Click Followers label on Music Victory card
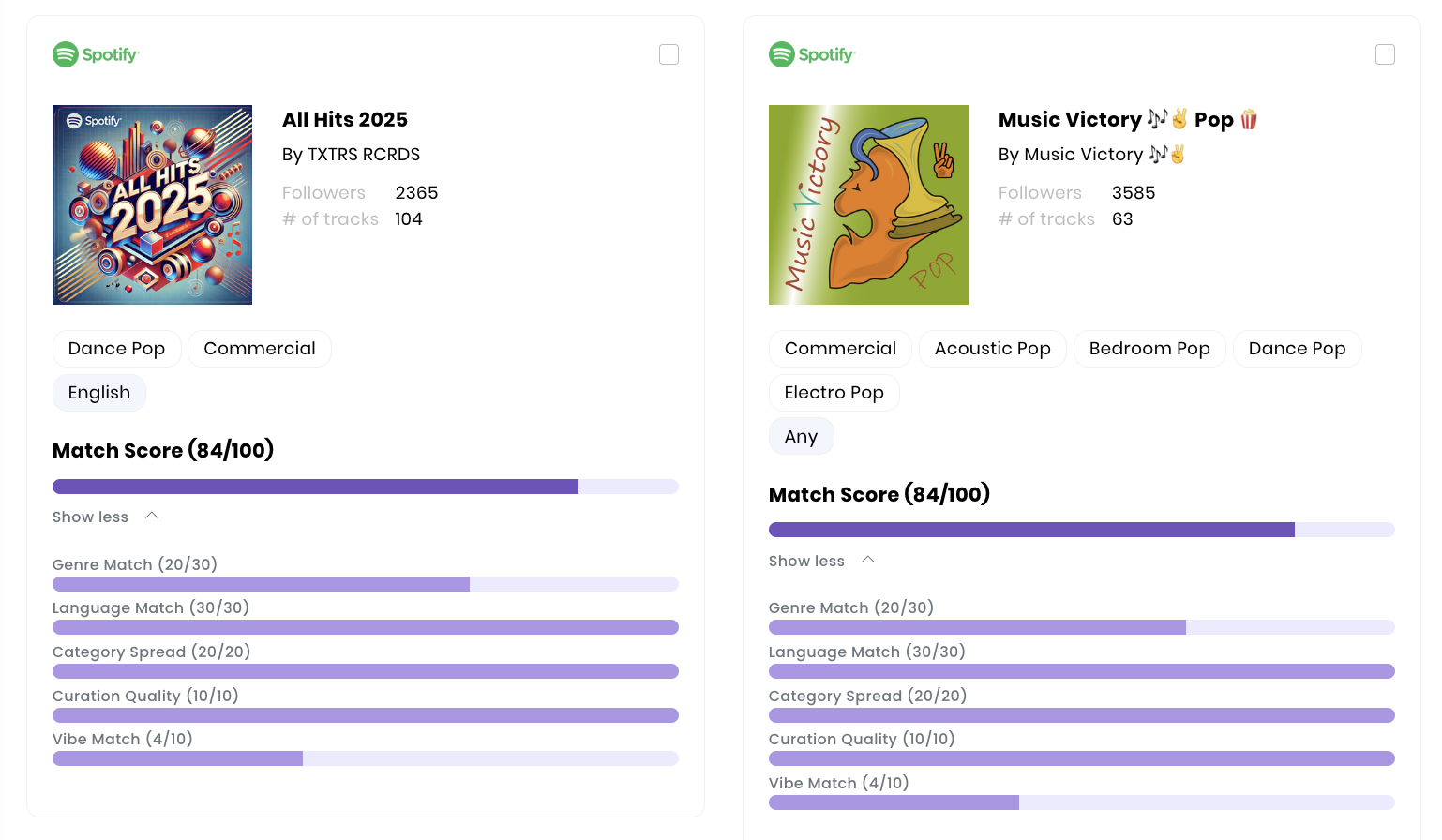This screenshot has width=1442, height=840. click(1040, 193)
